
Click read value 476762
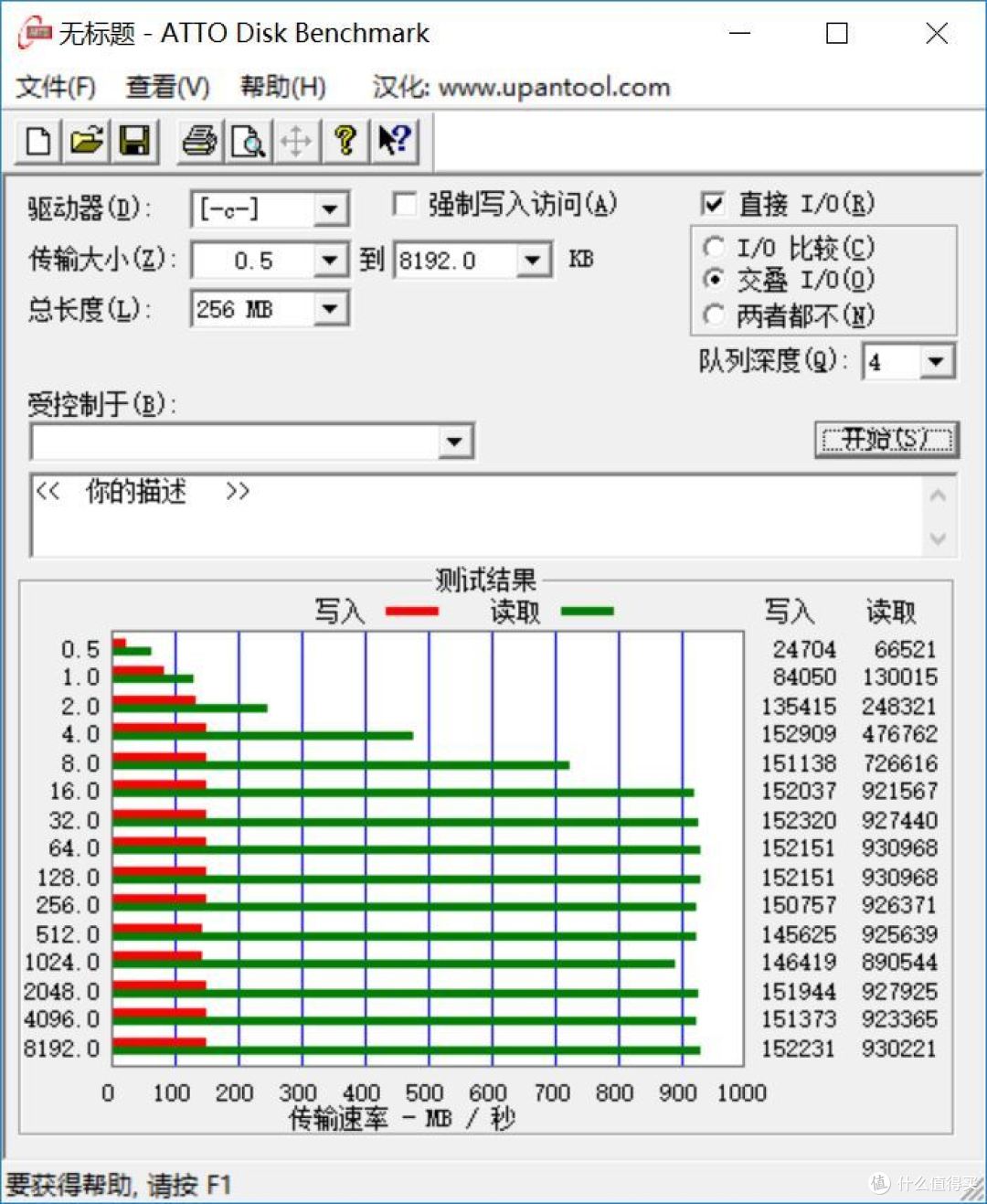899,734
